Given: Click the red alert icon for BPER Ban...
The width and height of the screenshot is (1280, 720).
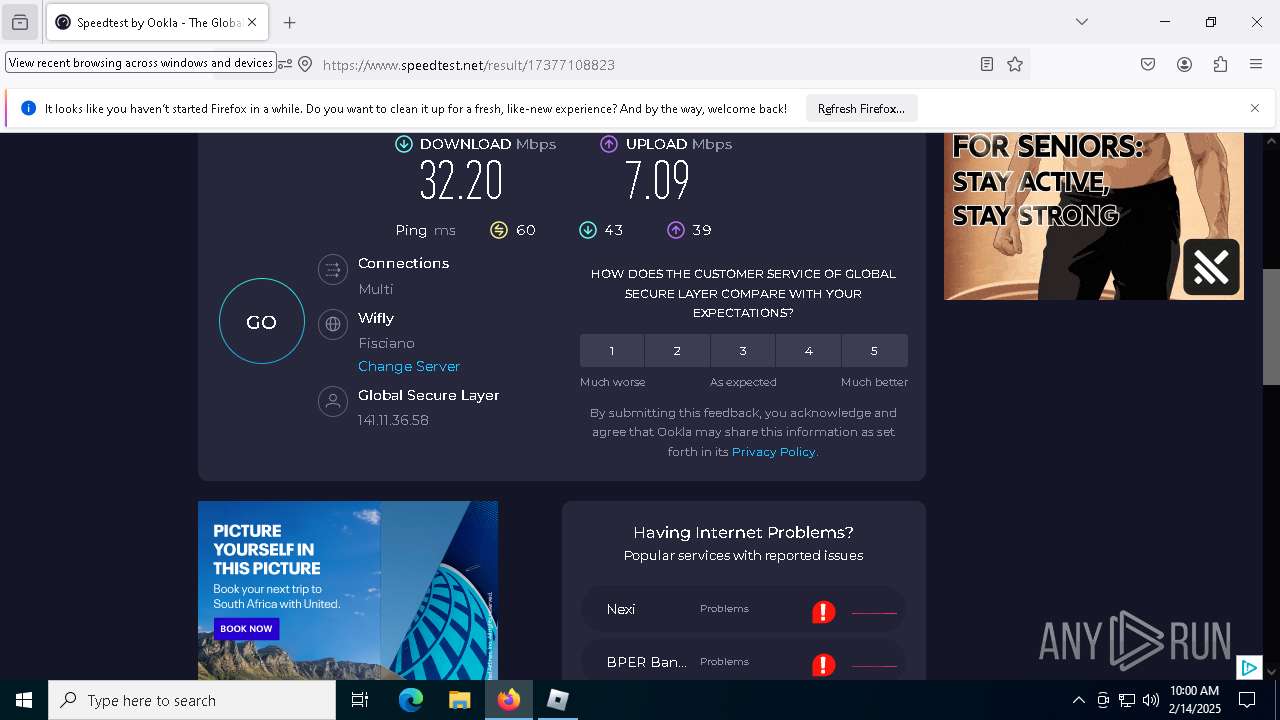Looking at the screenshot, I should (x=823, y=665).
